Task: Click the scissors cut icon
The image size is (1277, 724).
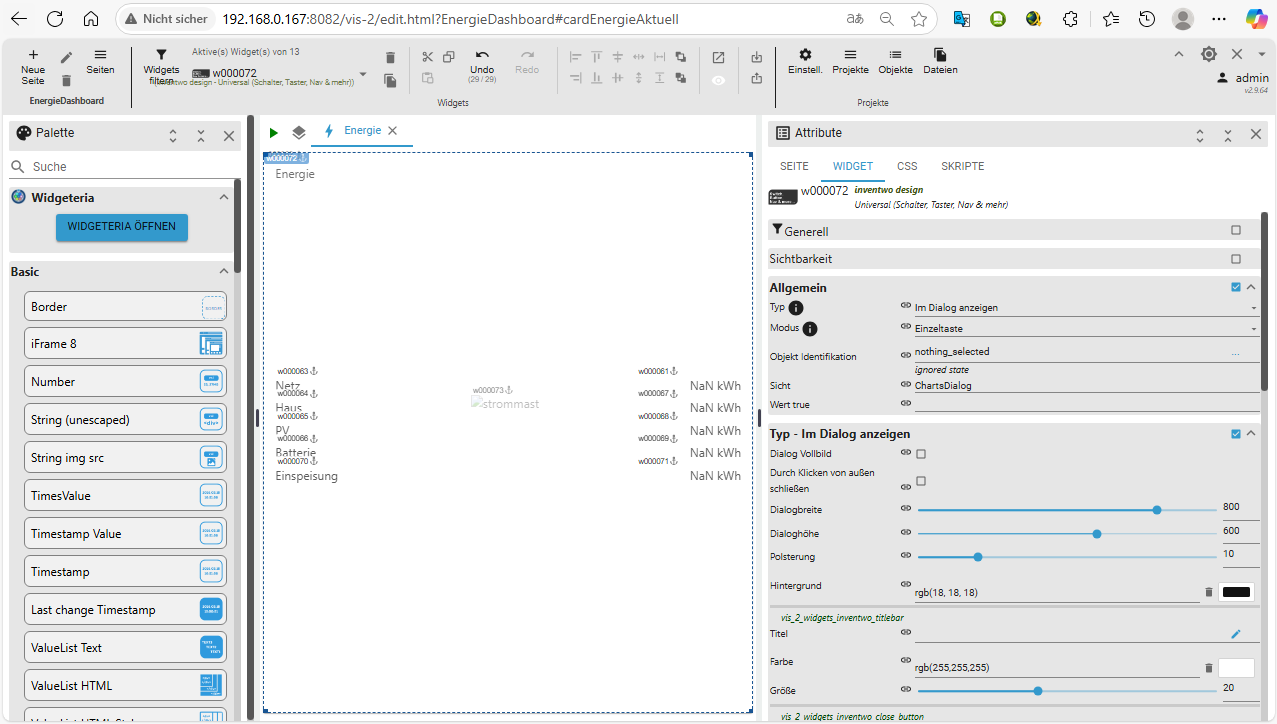Action: [x=428, y=57]
